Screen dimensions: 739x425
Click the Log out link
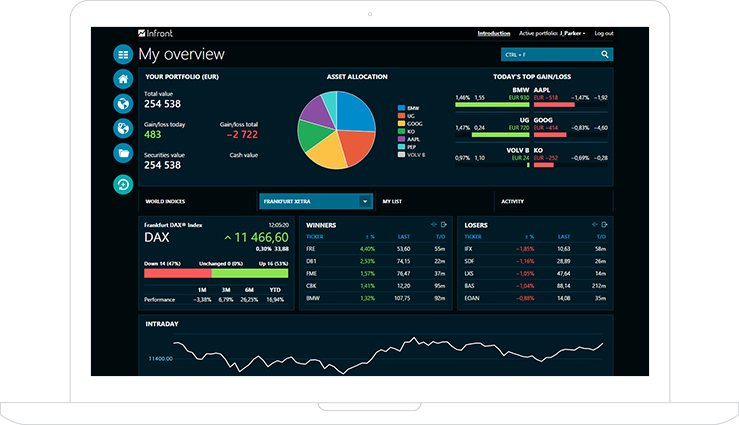click(x=604, y=33)
